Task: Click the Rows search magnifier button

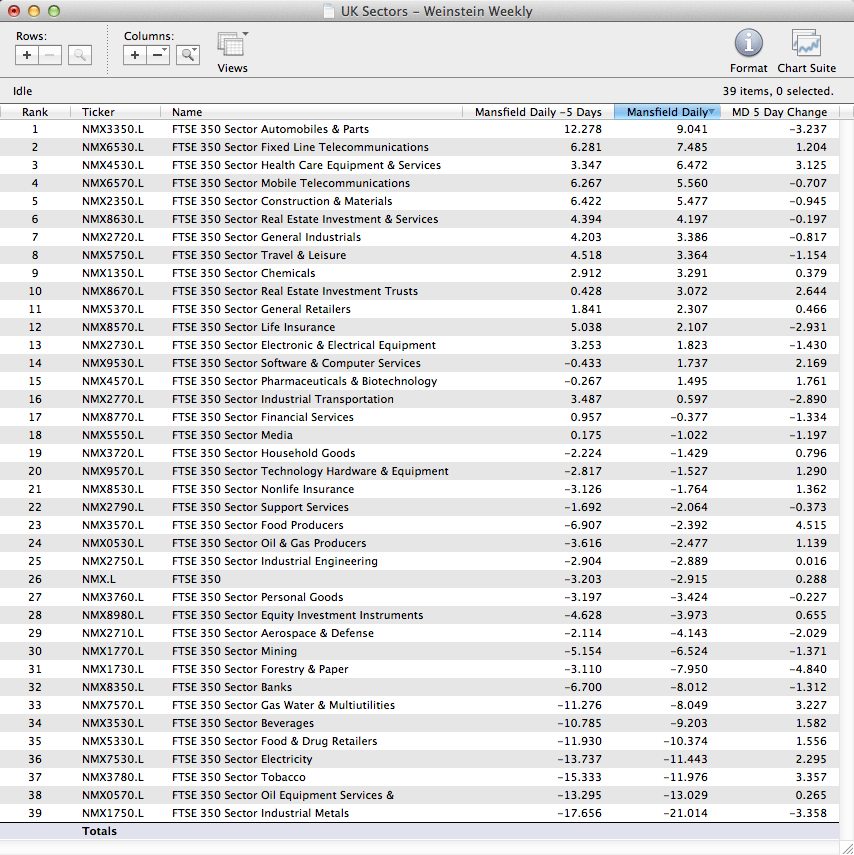Action: coord(80,55)
